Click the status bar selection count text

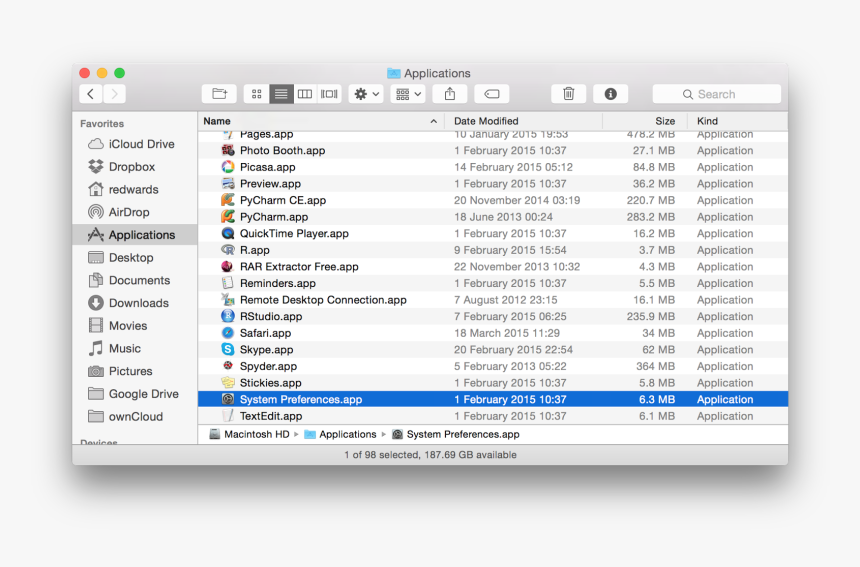[x=431, y=455]
